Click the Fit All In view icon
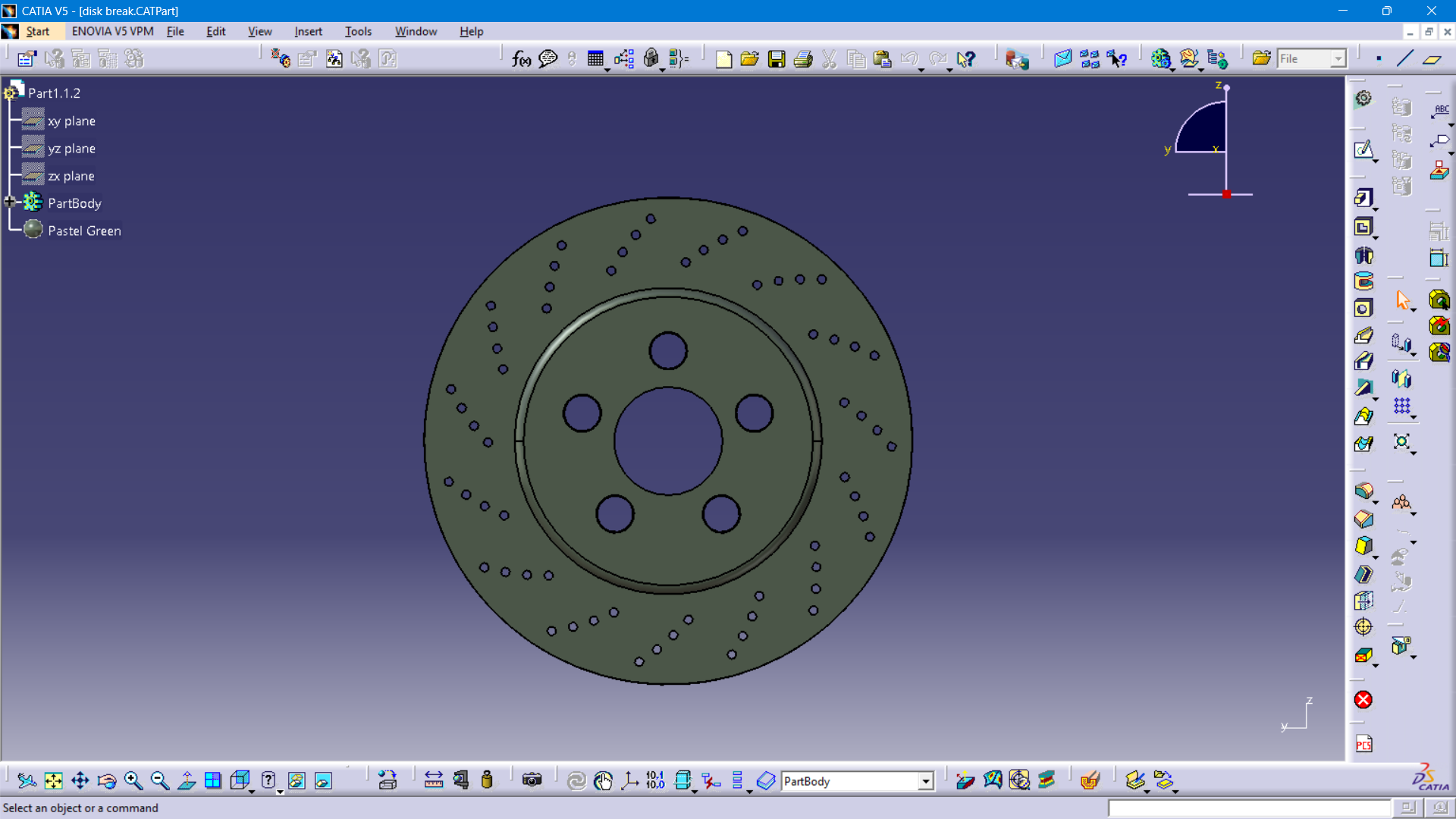This screenshot has height=819, width=1456. [x=53, y=780]
